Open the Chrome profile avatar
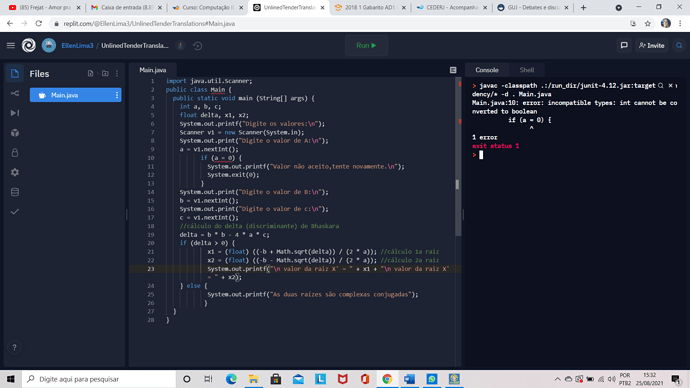690x388 pixels. tap(665, 23)
